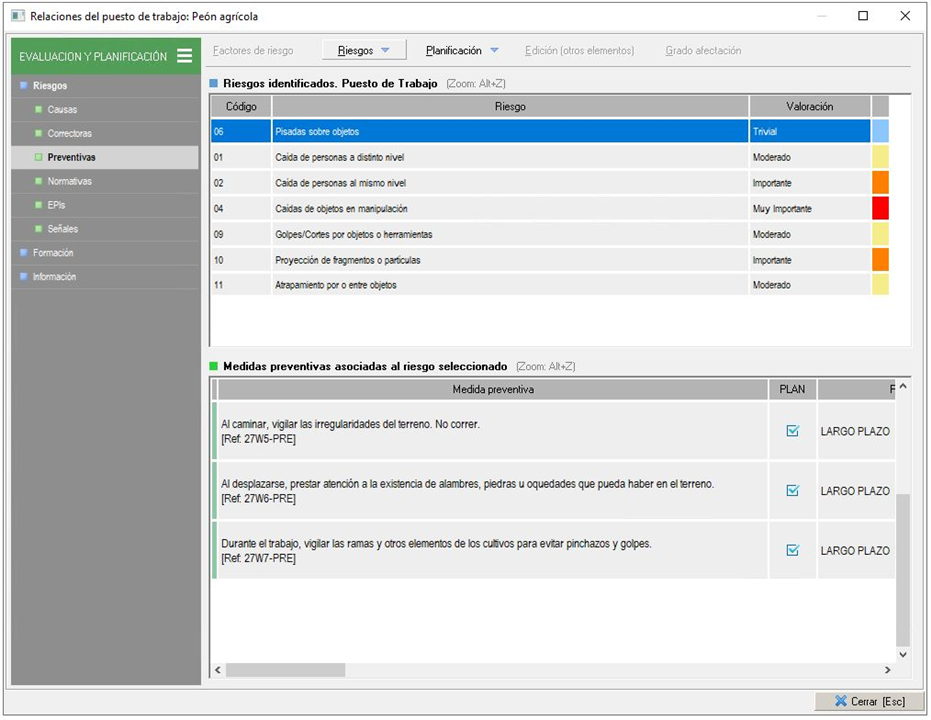Viewport: 931px width, 720px height.
Task: Toggle PLAN checkbox for measure 27W7-PRE
Action: tap(793, 550)
